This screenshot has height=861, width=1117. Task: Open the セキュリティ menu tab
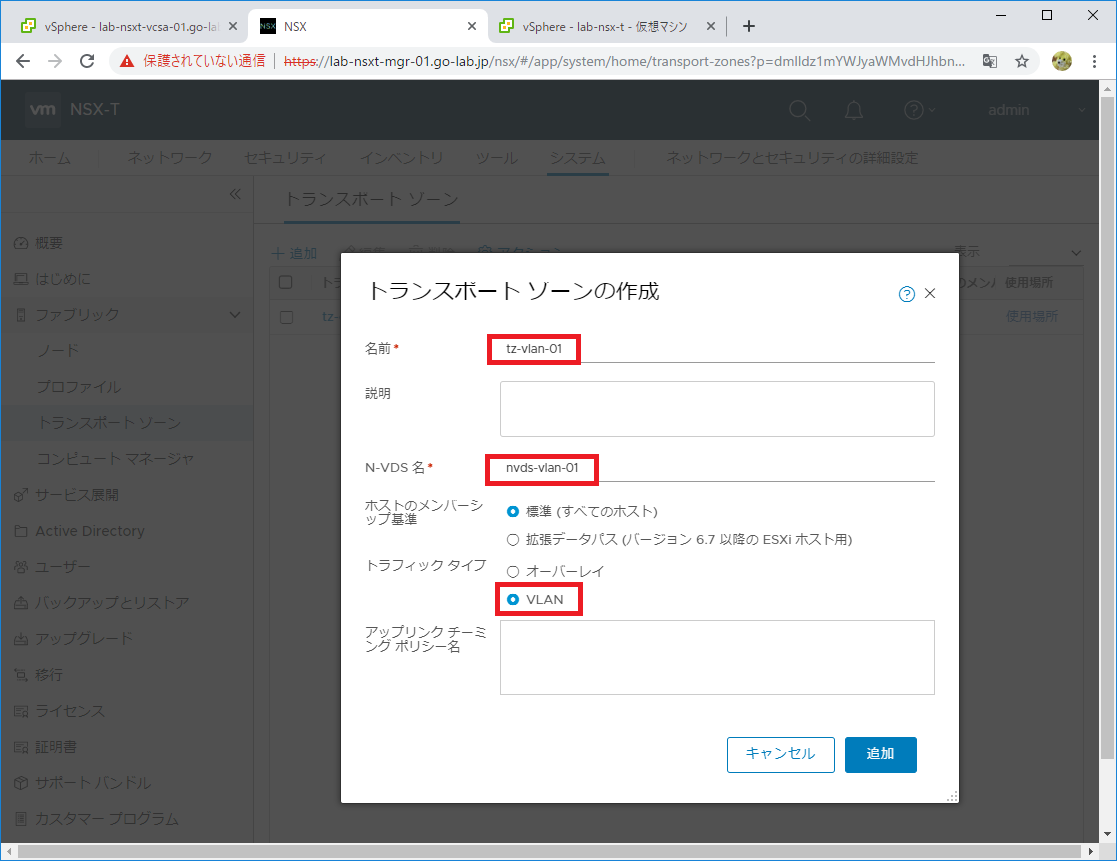285,158
